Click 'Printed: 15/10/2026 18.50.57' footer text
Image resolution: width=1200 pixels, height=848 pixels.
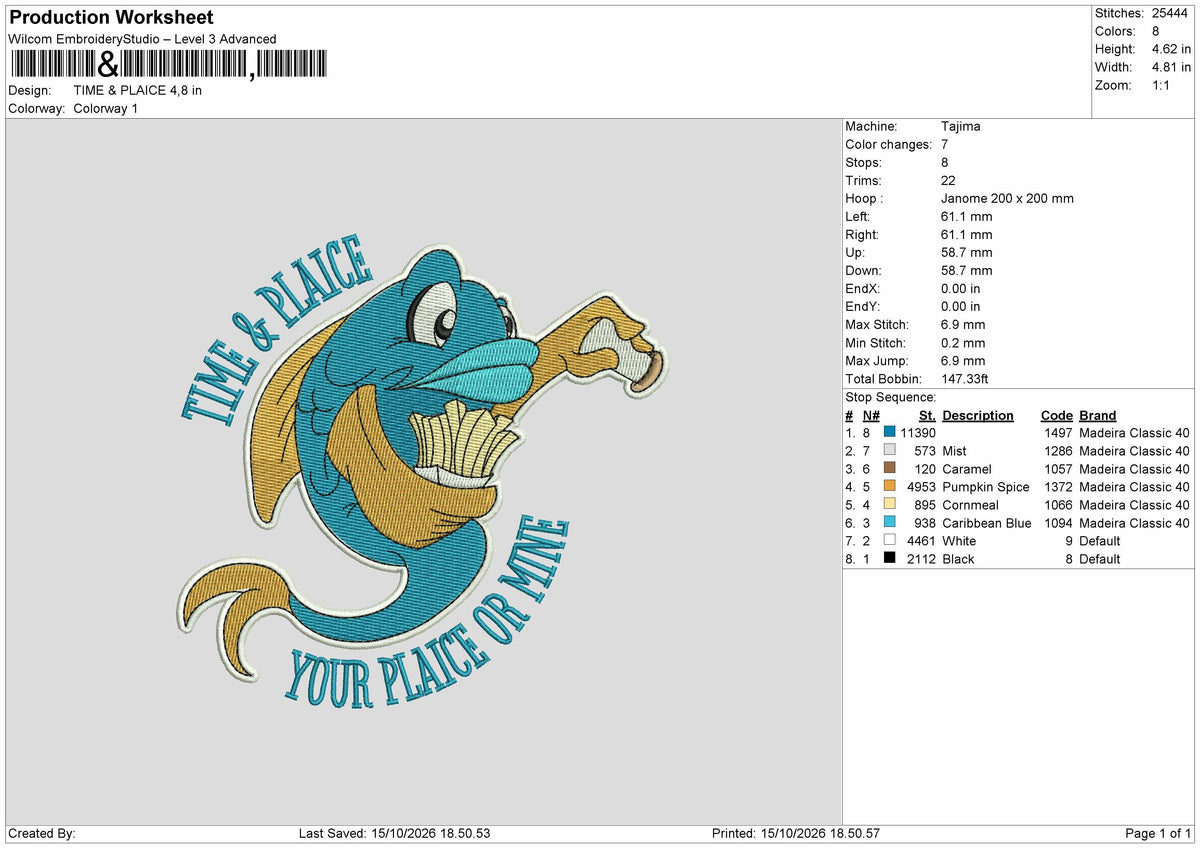coord(795,833)
